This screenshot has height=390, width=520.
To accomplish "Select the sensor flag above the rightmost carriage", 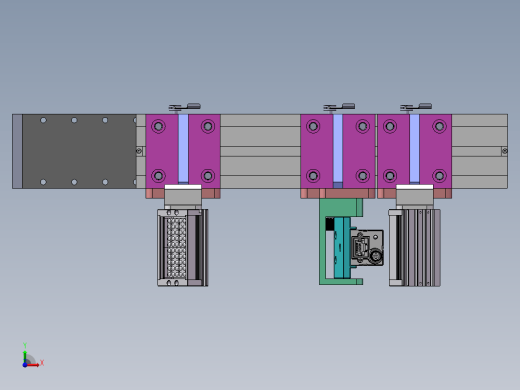I will coord(416,107).
